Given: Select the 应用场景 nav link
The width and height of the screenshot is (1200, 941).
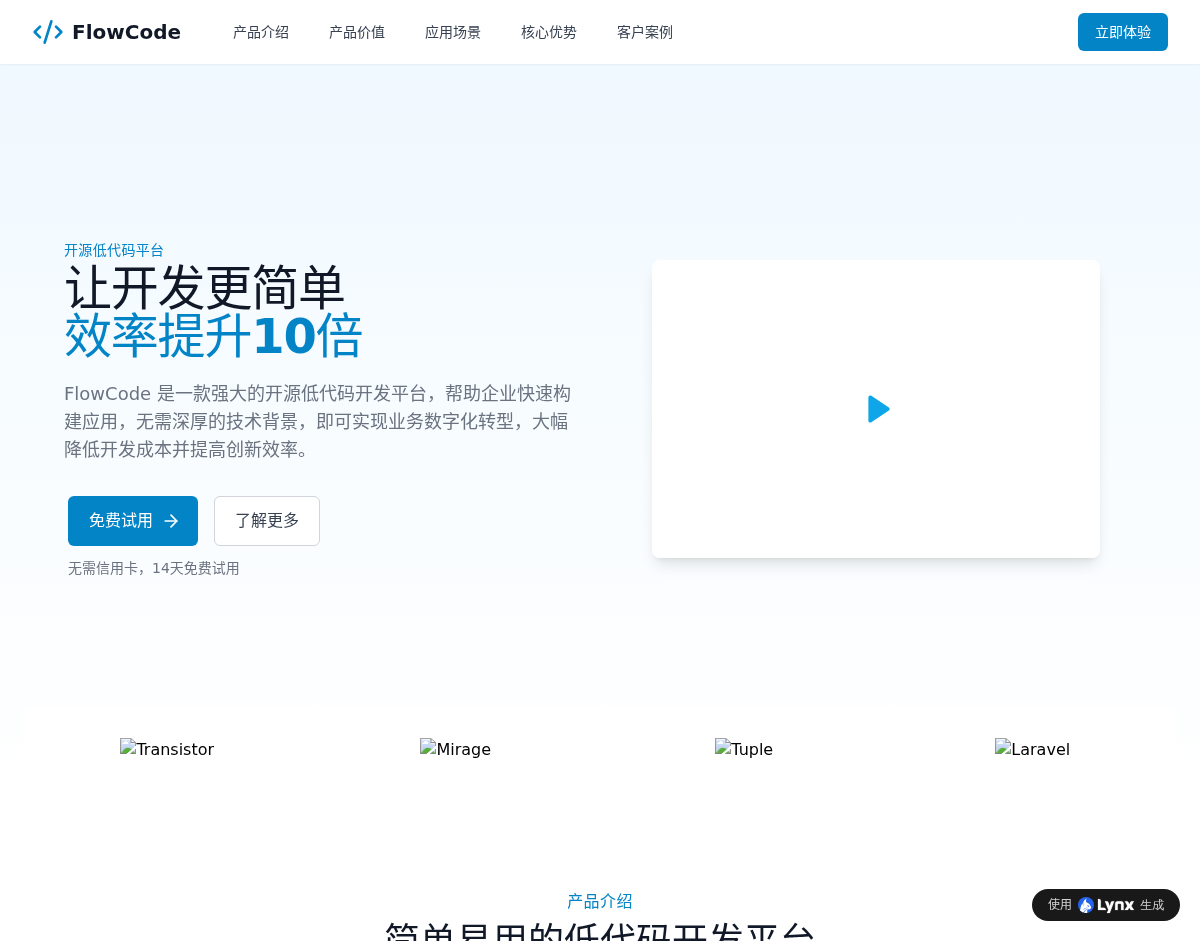Looking at the screenshot, I should pyautogui.click(x=453, y=32).
